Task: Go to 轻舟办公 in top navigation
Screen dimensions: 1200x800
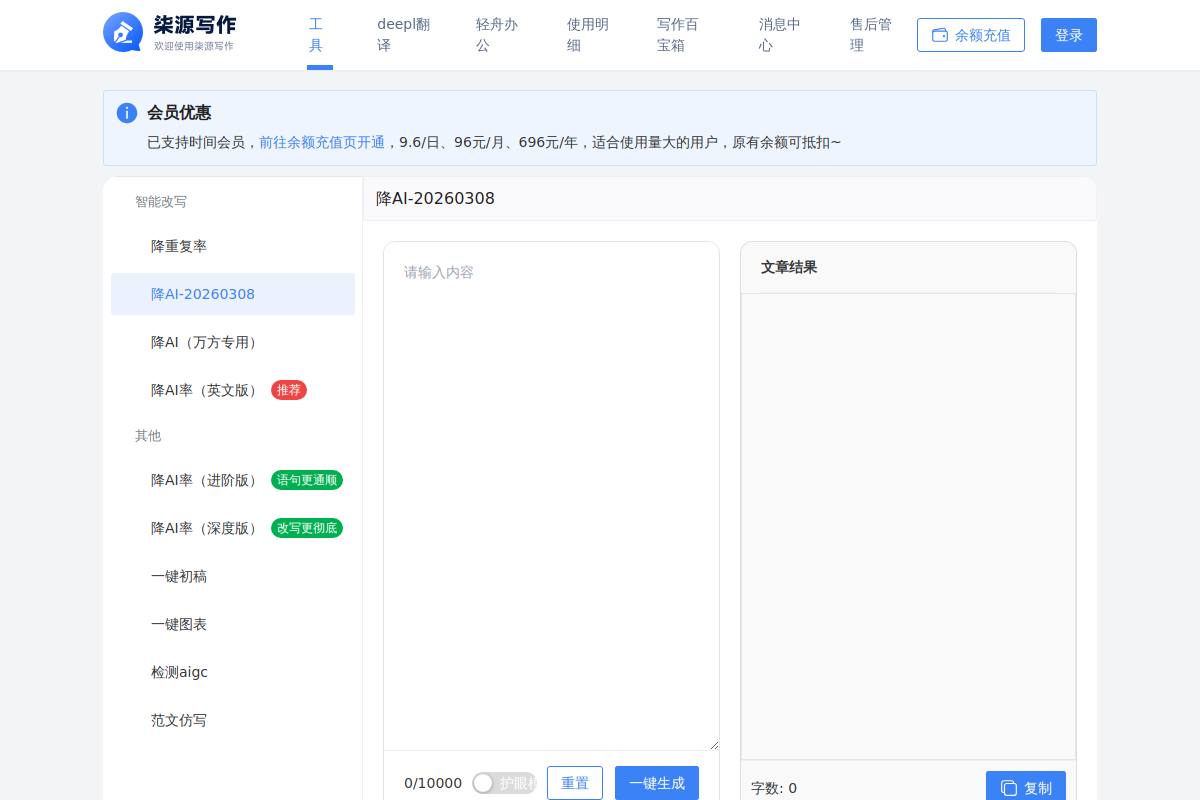Action: (498, 35)
